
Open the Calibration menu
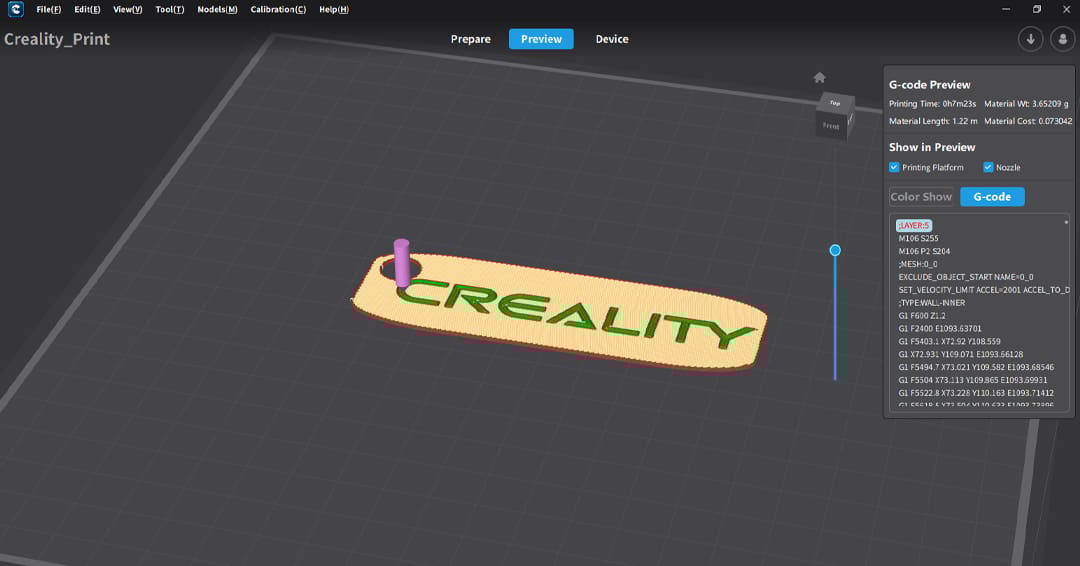278,10
